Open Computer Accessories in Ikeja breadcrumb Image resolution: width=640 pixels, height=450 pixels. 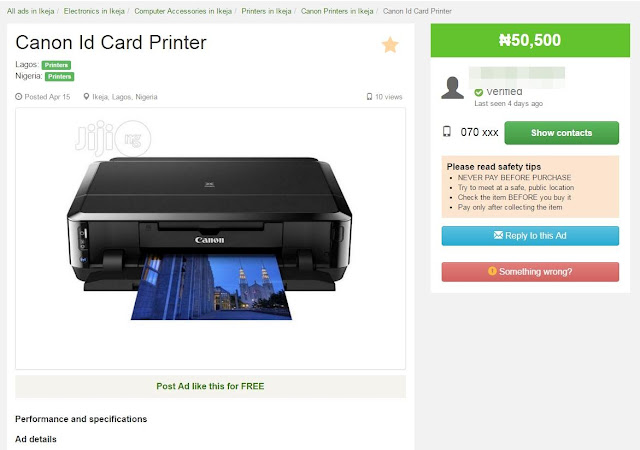pos(183,11)
